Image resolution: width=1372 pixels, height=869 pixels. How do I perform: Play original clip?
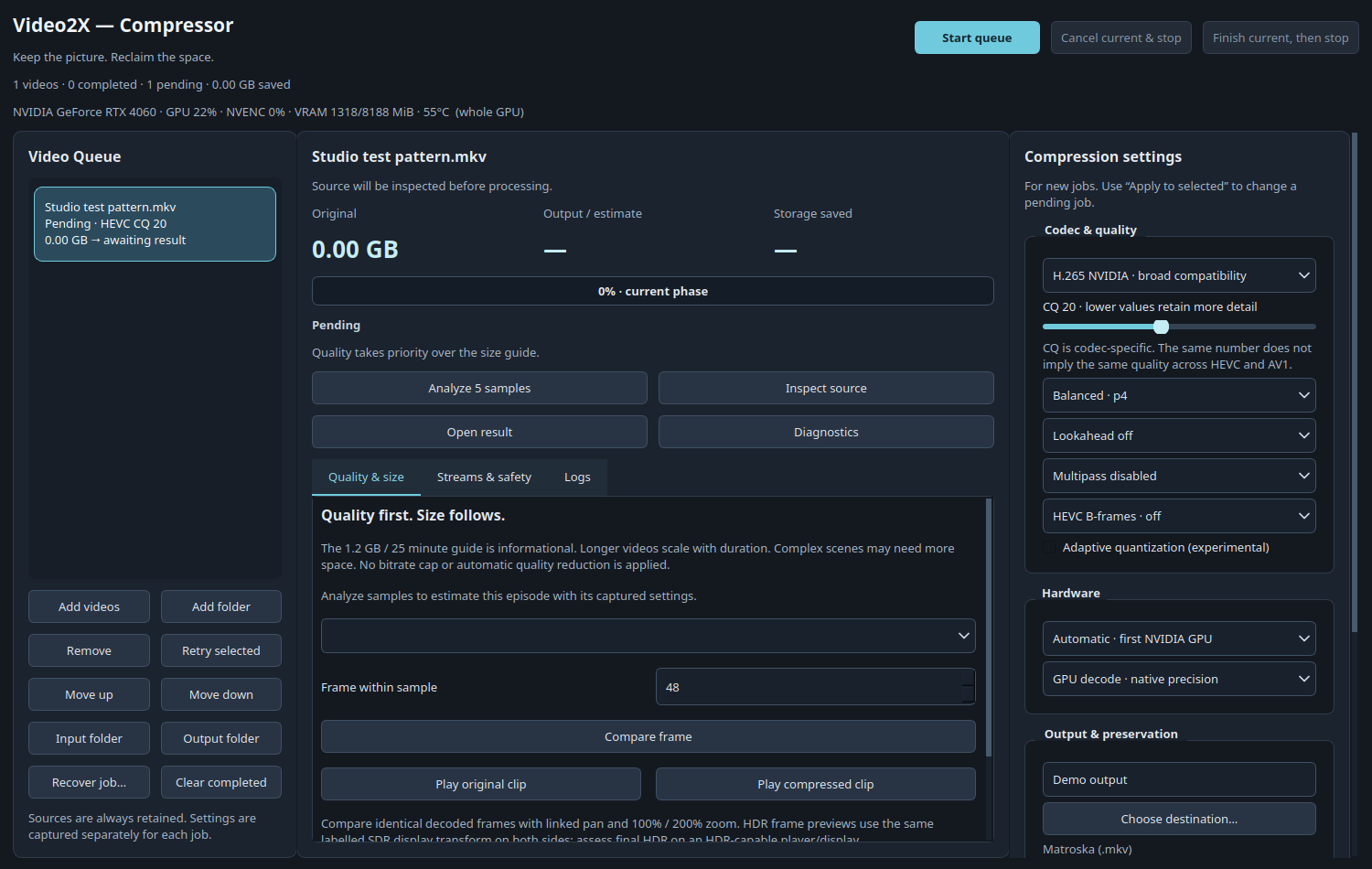481,784
